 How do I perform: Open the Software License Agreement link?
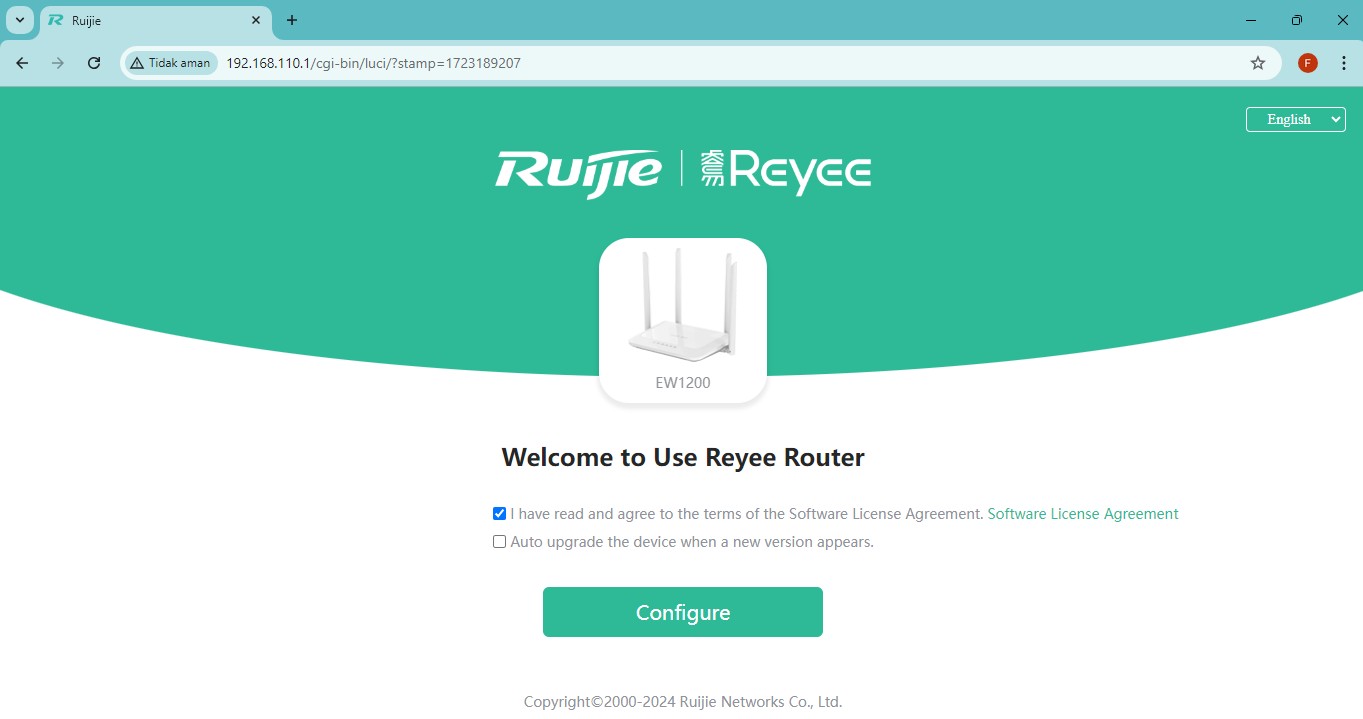(x=1082, y=514)
